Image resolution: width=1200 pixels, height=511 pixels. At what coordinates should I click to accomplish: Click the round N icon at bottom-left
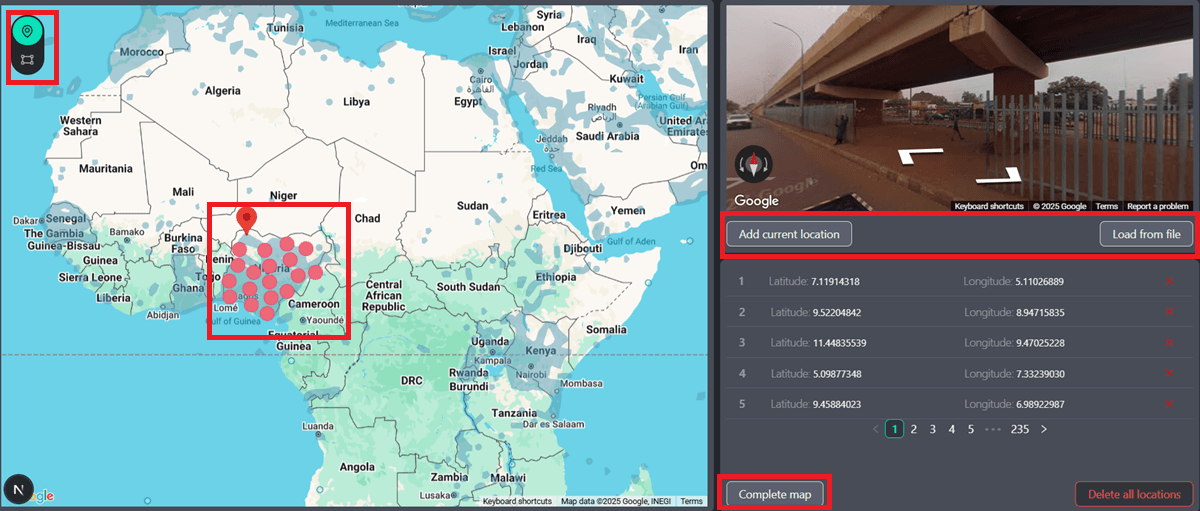point(19,489)
